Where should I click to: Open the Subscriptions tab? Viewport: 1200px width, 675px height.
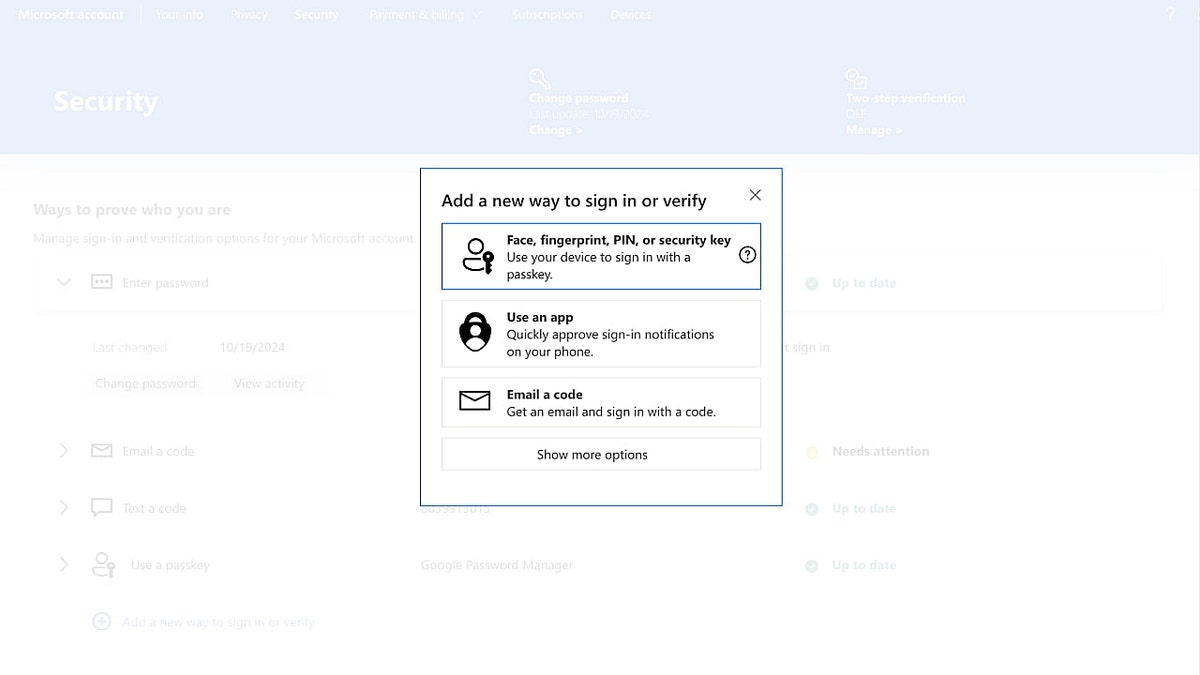point(547,15)
